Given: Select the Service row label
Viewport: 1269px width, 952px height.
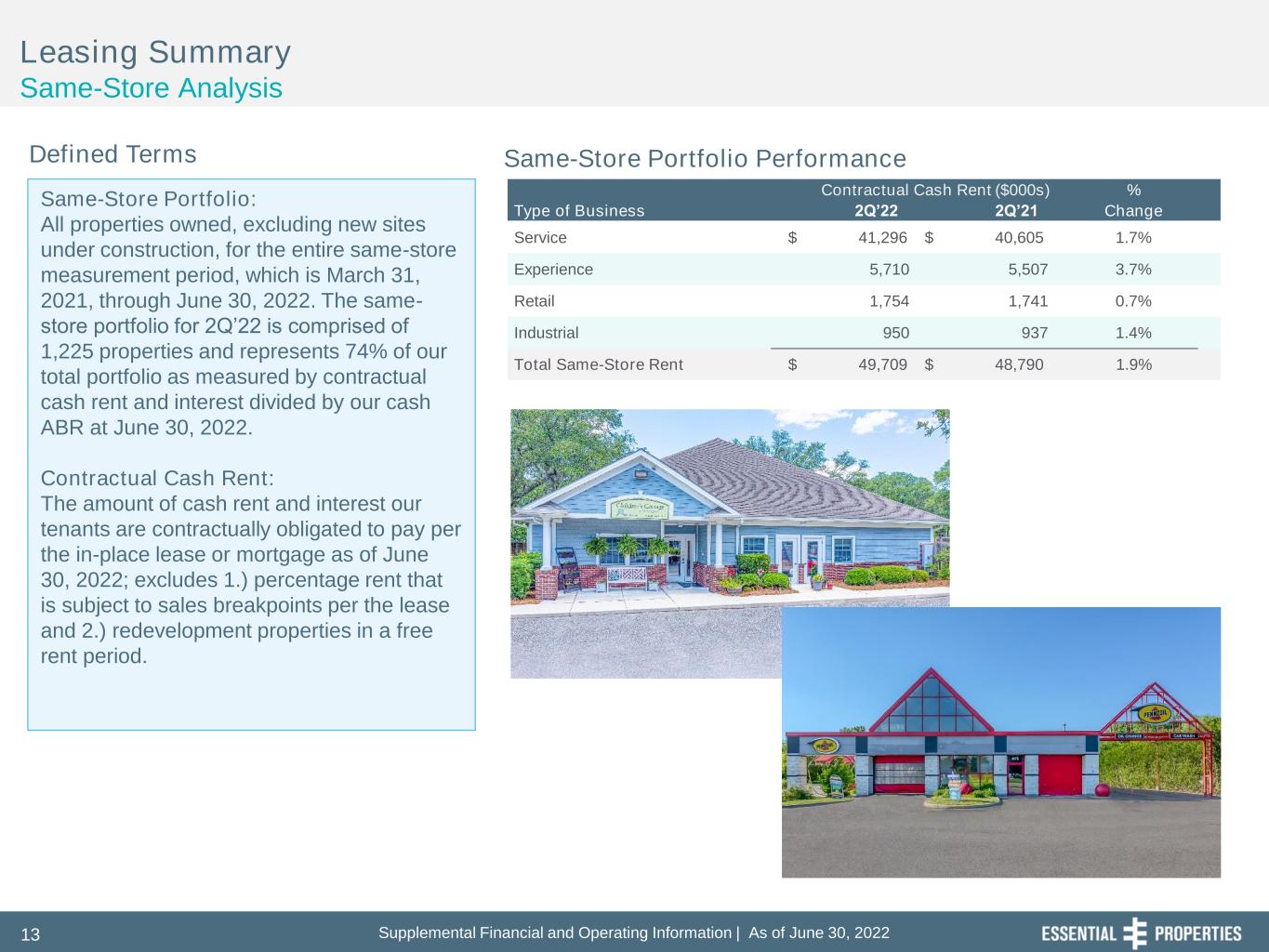Looking at the screenshot, I should point(540,238).
